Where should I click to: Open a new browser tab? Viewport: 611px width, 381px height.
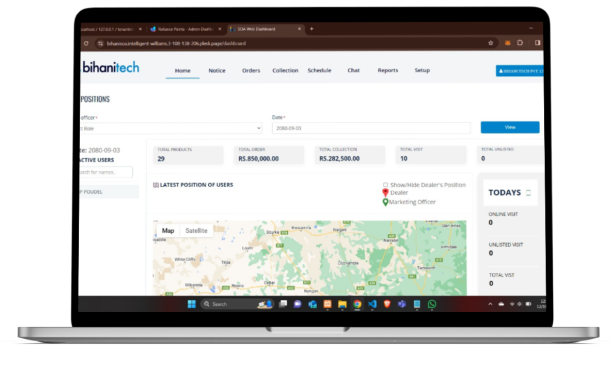click(311, 29)
